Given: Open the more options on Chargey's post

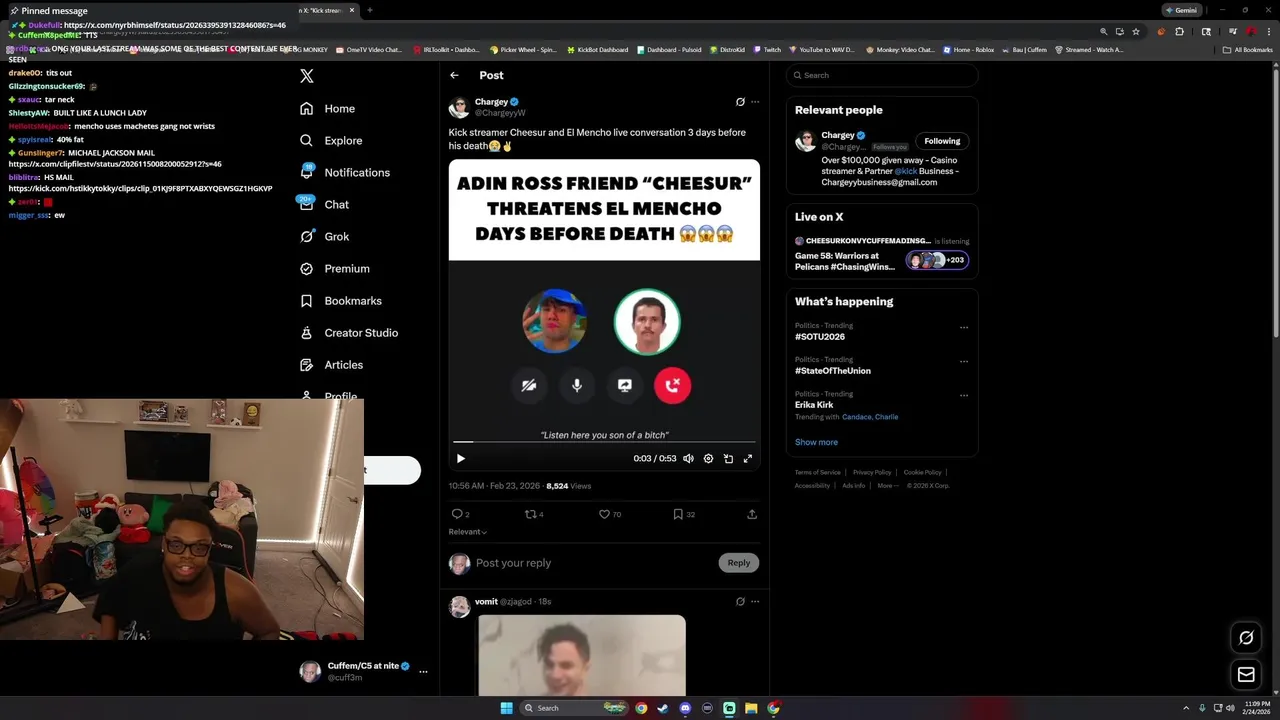Looking at the screenshot, I should pyautogui.click(x=755, y=102).
